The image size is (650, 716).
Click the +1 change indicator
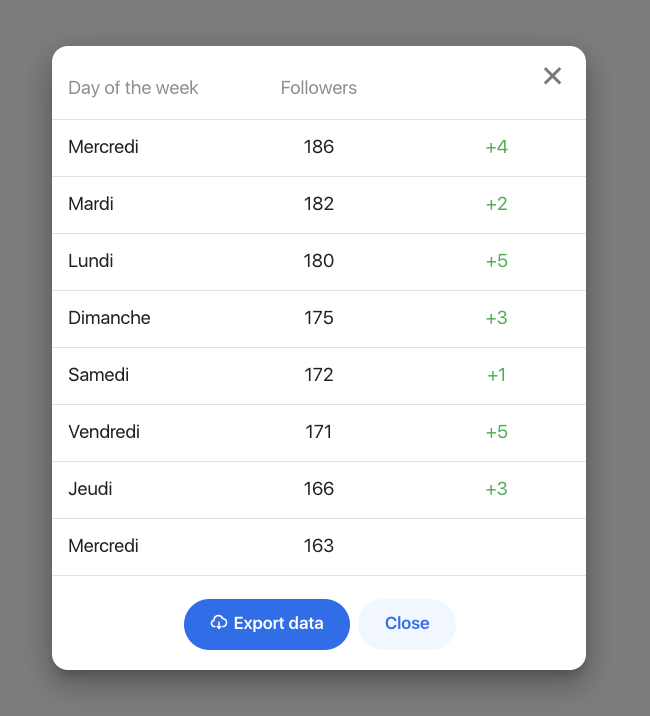pyautogui.click(x=497, y=375)
